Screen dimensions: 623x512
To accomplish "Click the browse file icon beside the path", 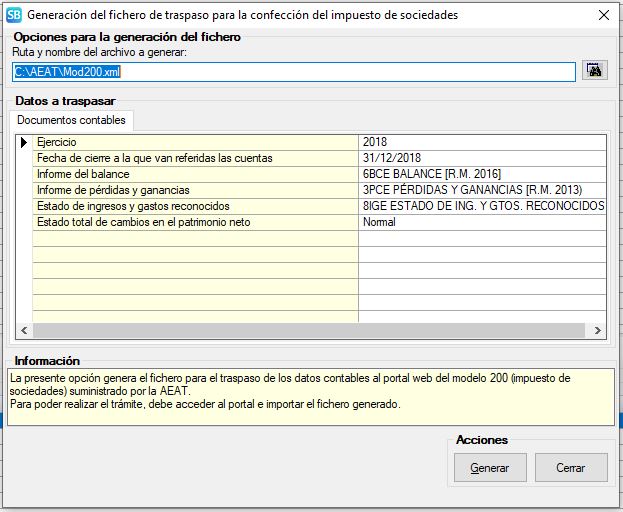I will 596,70.
